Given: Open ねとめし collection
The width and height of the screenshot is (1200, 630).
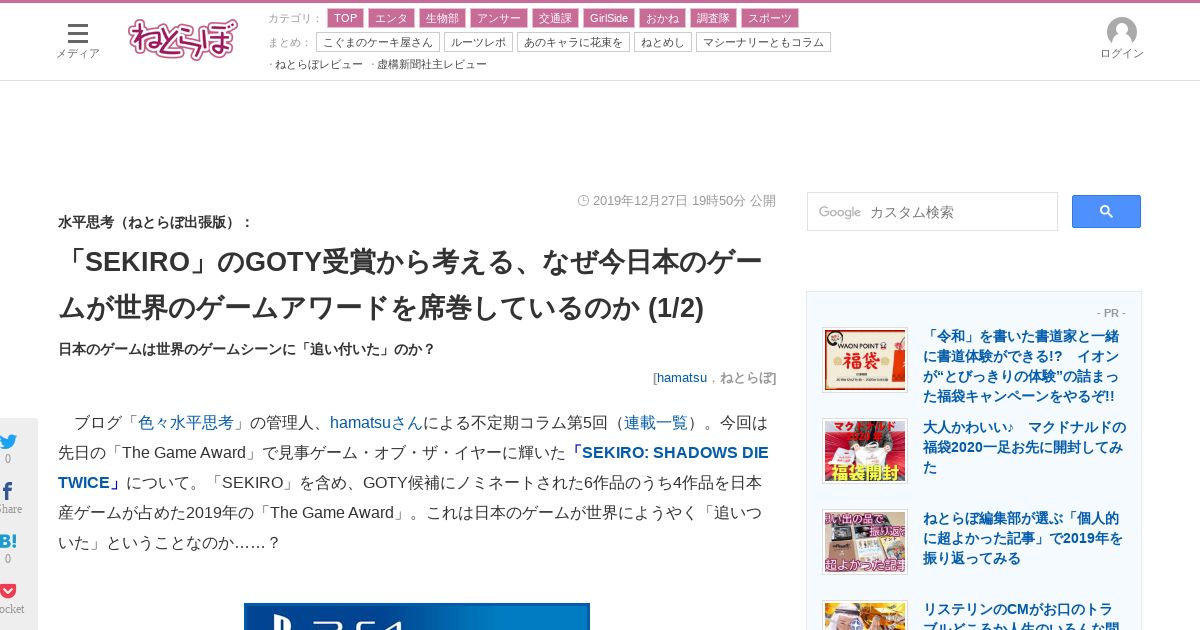Looking at the screenshot, I should pos(663,42).
